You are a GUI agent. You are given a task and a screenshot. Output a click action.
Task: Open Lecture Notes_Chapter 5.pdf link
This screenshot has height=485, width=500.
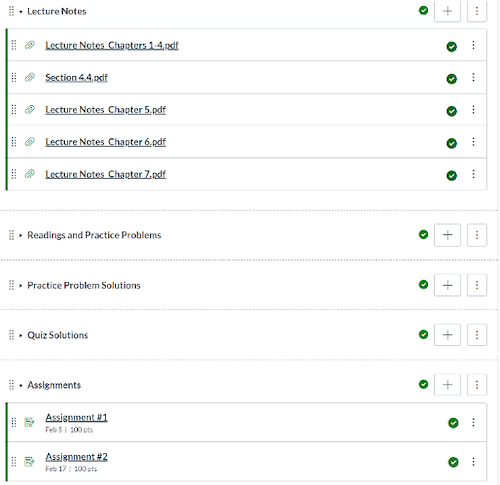point(106,110)
